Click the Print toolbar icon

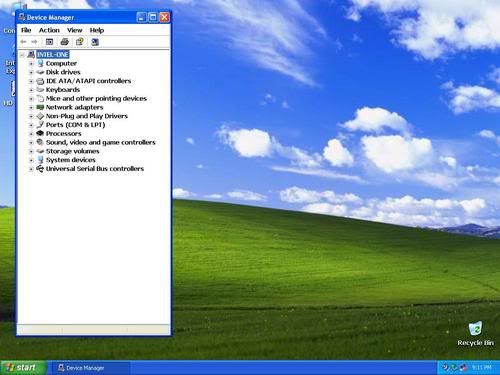[65, 42]
